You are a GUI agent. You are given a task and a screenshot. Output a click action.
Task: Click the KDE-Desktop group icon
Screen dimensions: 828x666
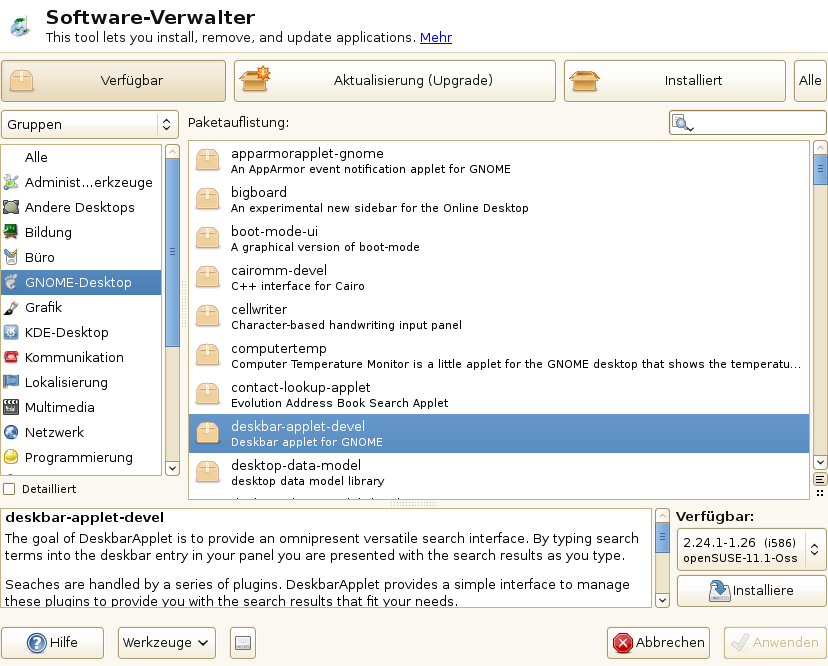tap(11, 332)
